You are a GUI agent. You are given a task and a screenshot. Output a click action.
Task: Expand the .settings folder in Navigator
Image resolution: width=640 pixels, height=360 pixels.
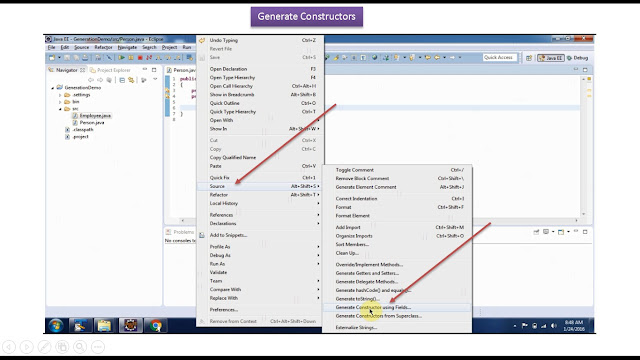[x=60, y=95]
